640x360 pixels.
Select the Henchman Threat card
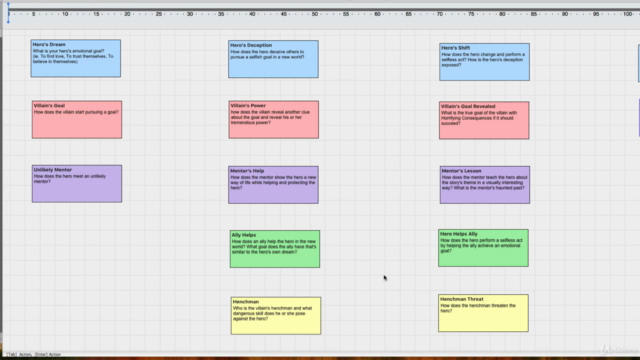[483, 313]
